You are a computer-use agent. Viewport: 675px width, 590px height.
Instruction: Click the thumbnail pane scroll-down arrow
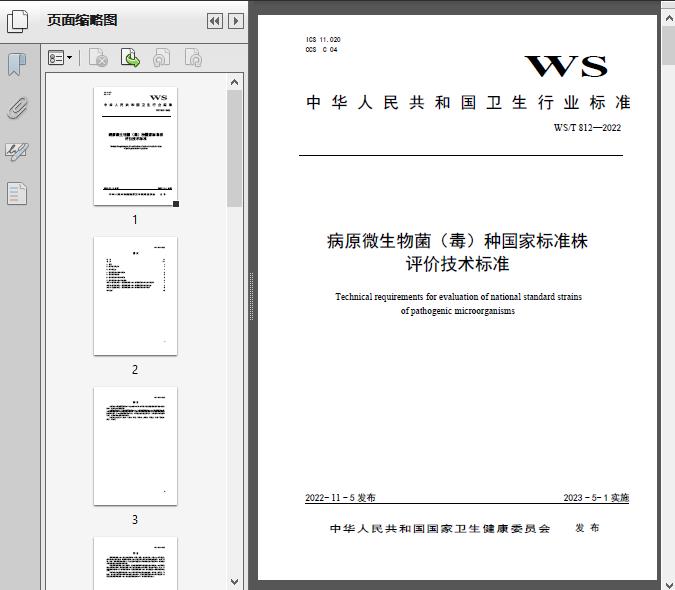click(235, 582)
